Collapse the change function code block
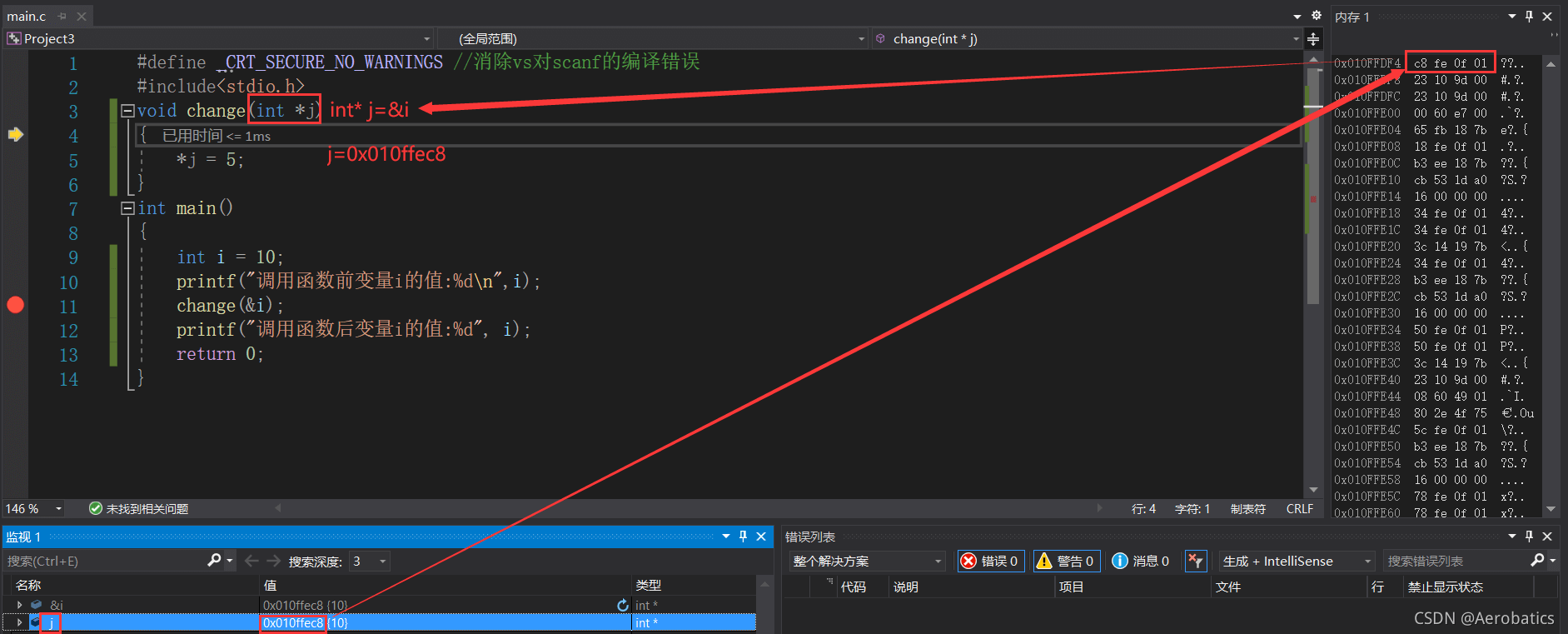 tap(127, 111)
